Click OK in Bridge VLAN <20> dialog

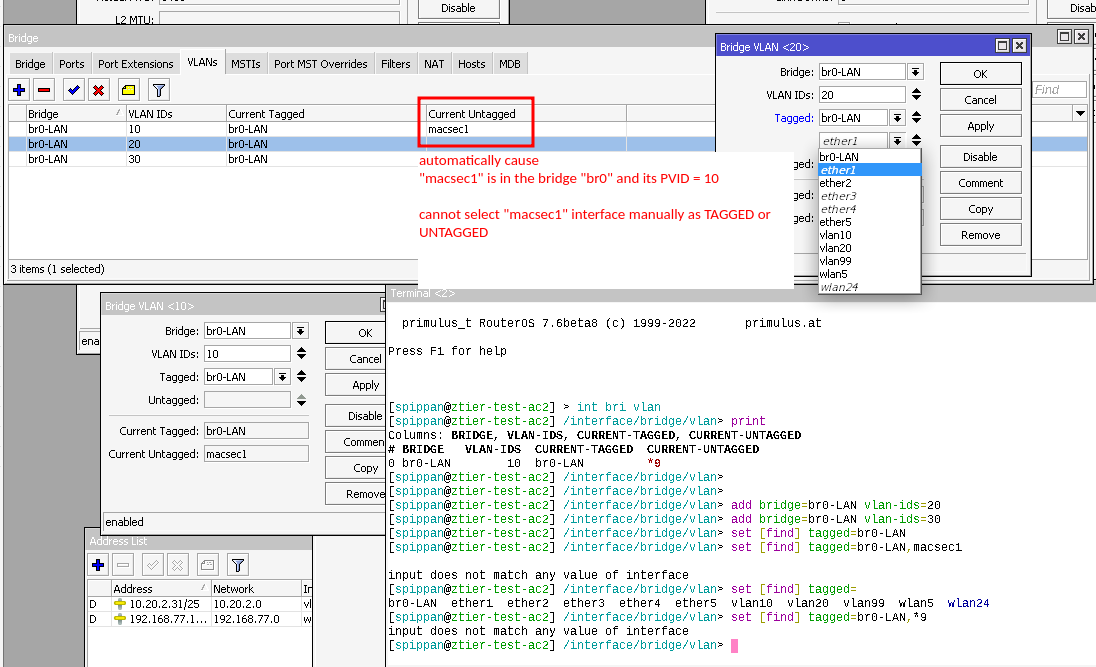980,73
